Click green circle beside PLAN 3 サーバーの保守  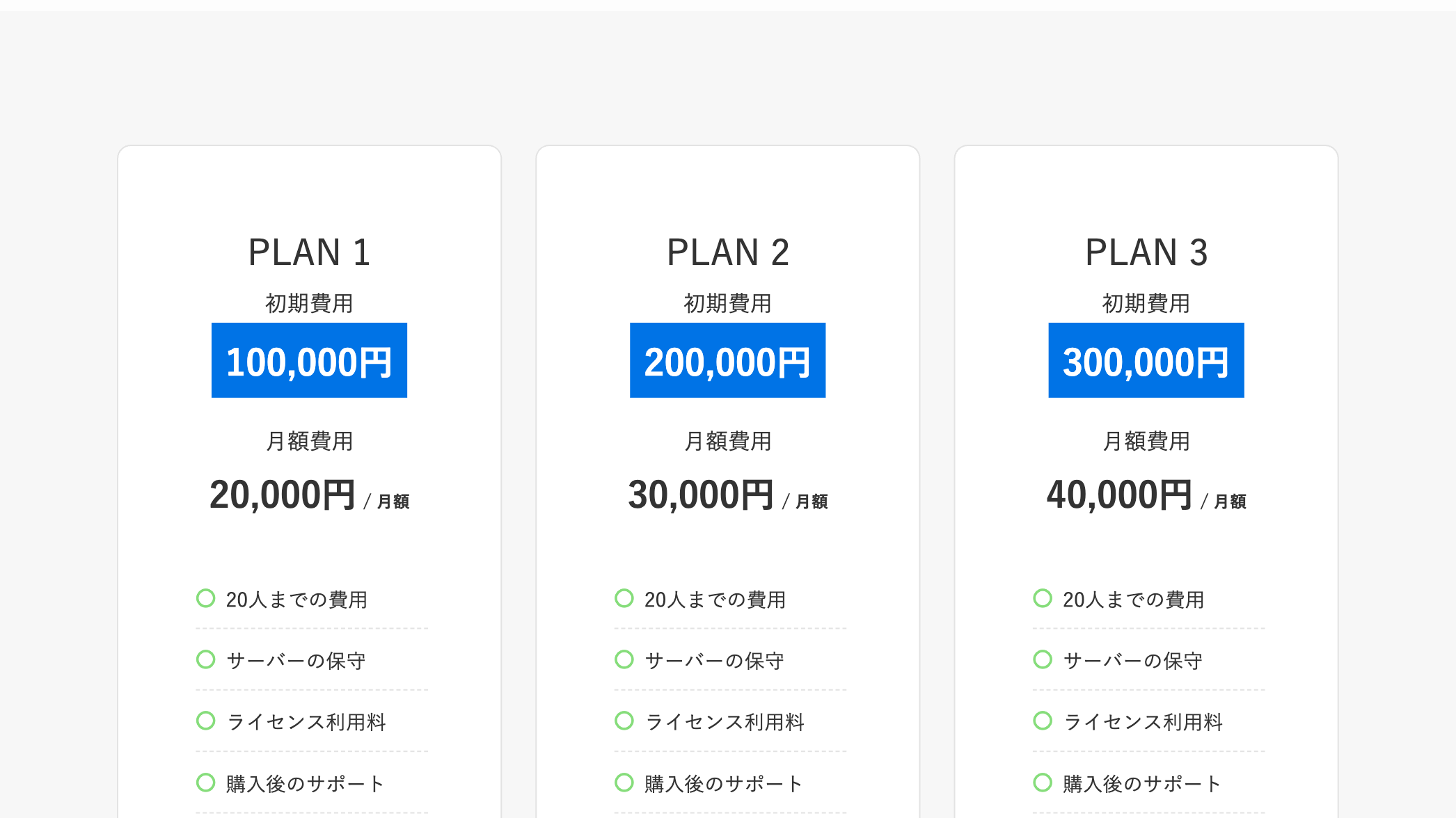1043,659
